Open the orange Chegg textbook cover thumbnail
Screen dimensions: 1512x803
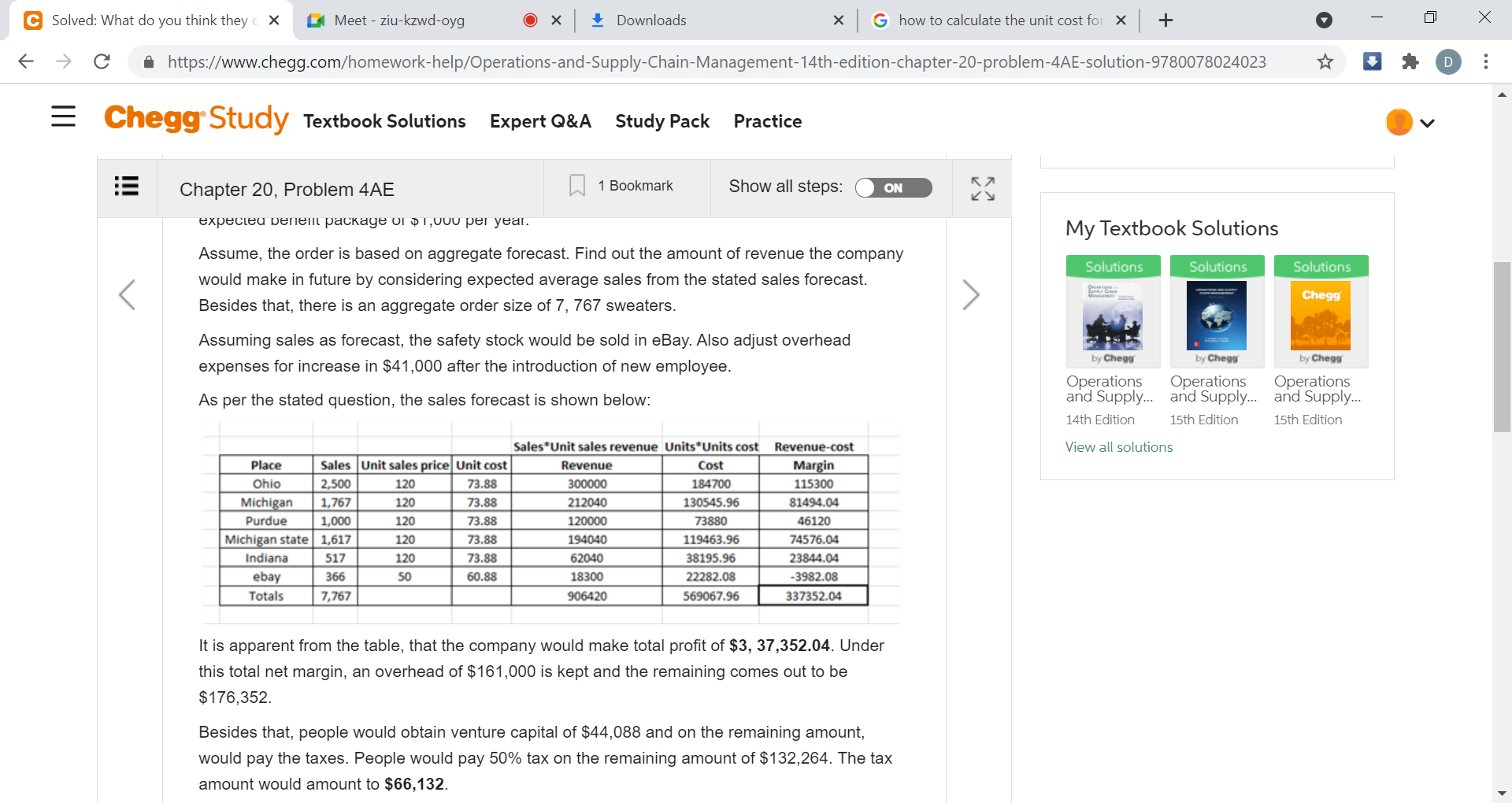click(1321, 312)
